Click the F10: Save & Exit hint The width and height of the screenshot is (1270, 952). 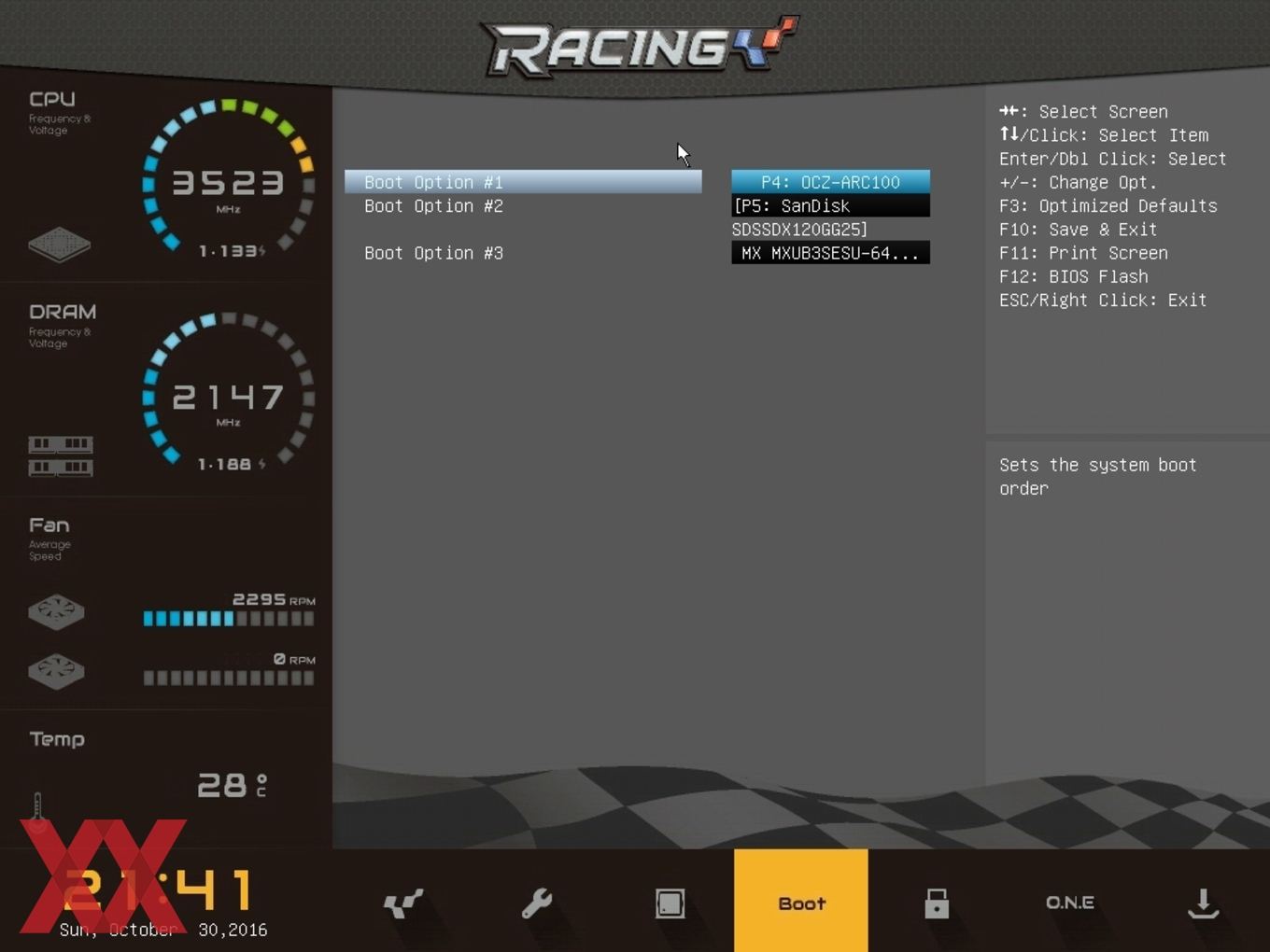pyautogui.click(x=1079, y=230)
